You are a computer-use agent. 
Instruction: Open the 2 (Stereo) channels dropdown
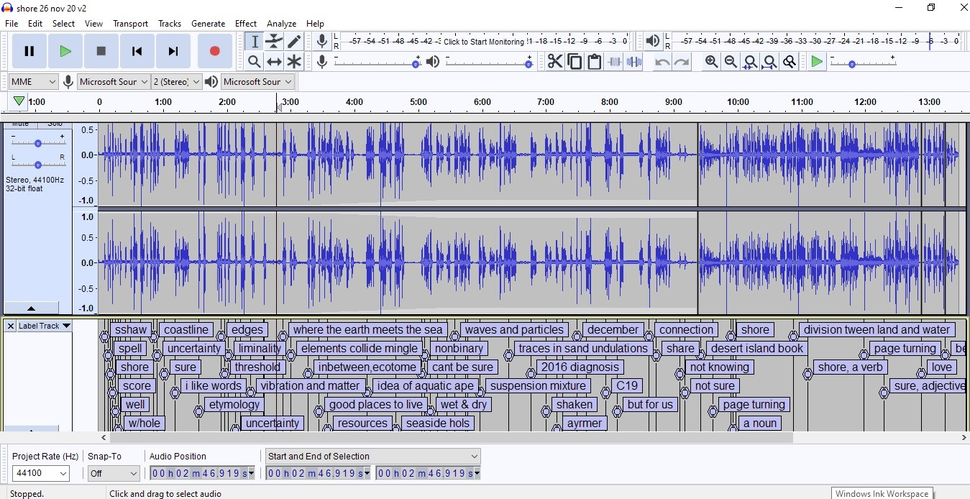[x=176, y=82]
